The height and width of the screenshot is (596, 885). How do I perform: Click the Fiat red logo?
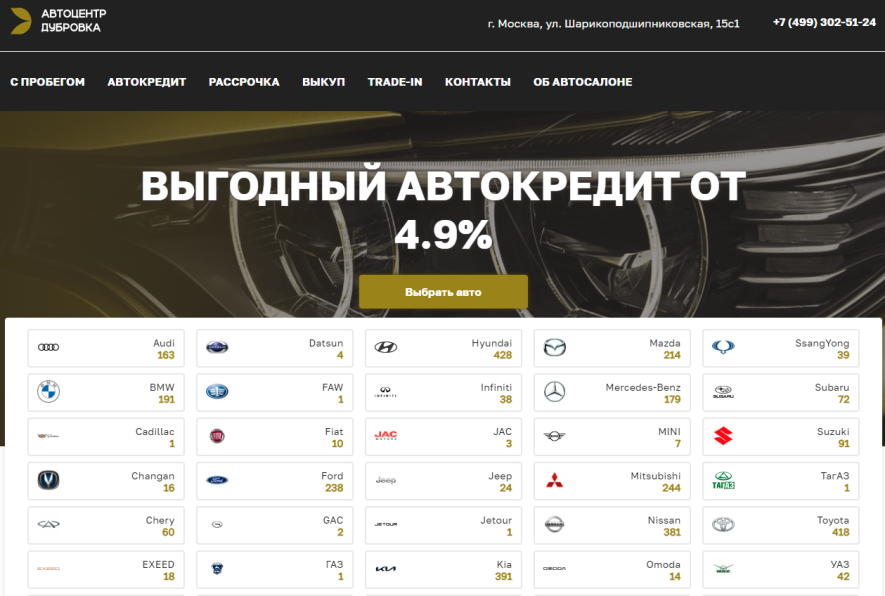click(x=217, y=436)
